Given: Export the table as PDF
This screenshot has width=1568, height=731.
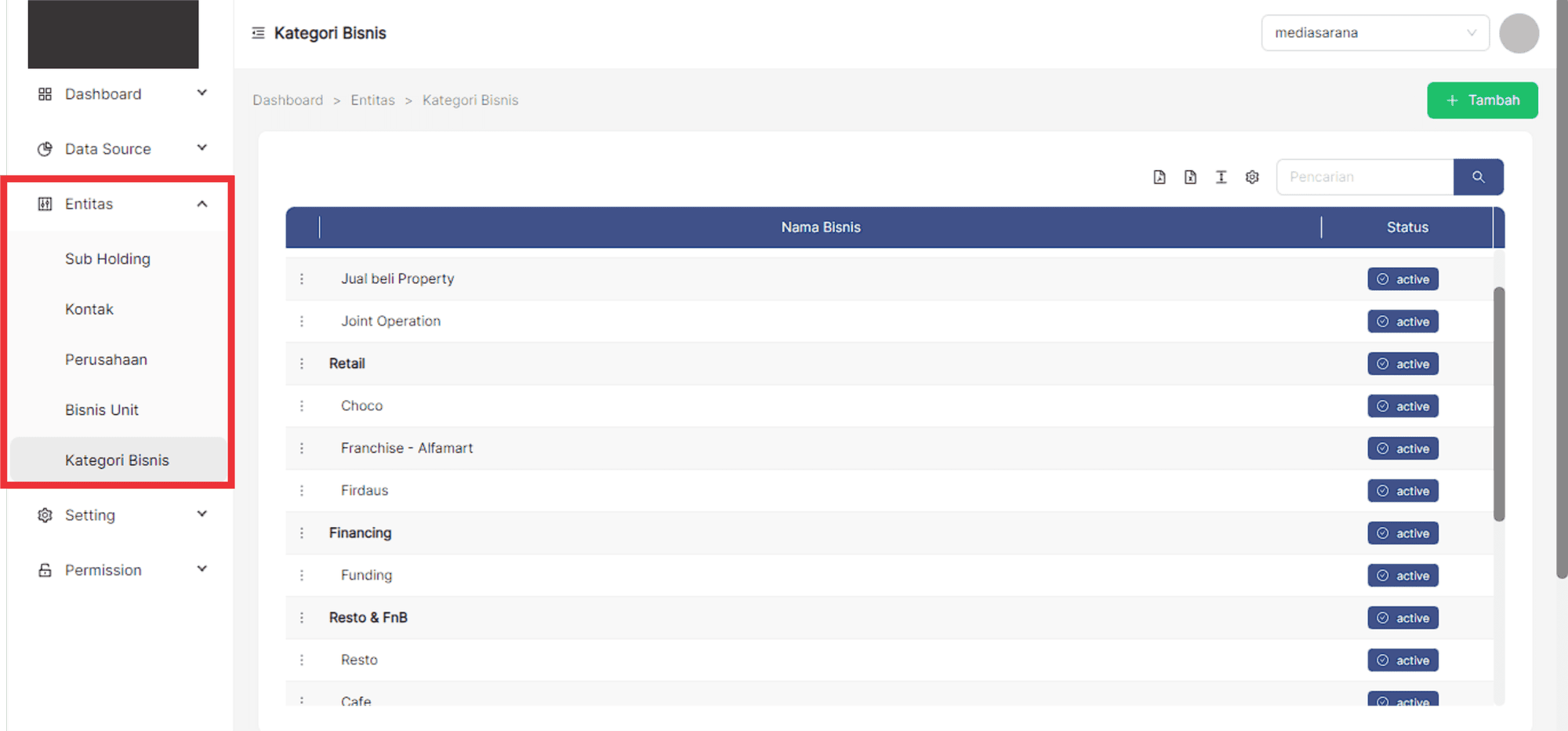Looking at the screenshot, I should click(x=1160, y=177).
